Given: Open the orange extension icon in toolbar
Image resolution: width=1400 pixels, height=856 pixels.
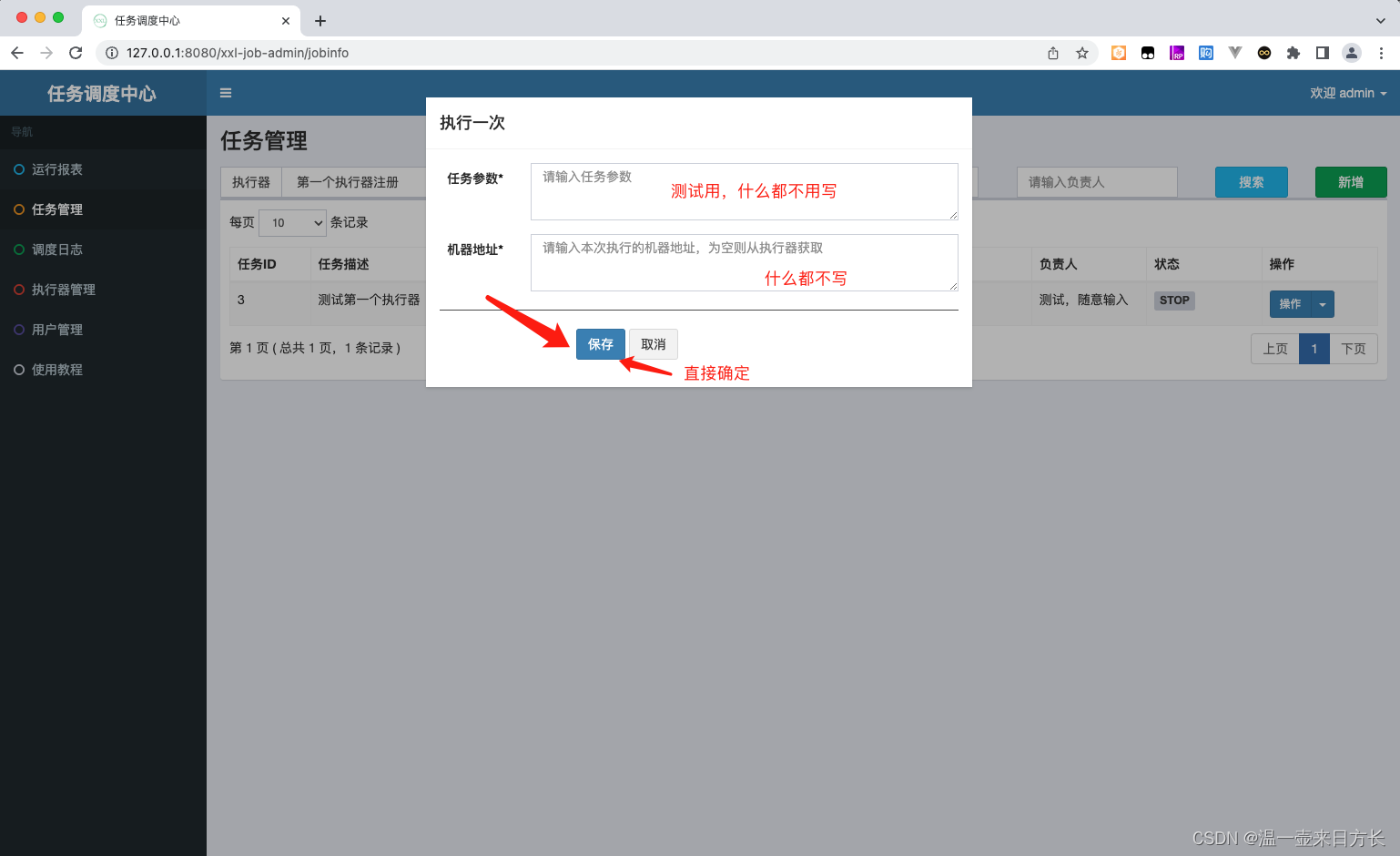Looking at the screenshot, I should pos(1119,53).
